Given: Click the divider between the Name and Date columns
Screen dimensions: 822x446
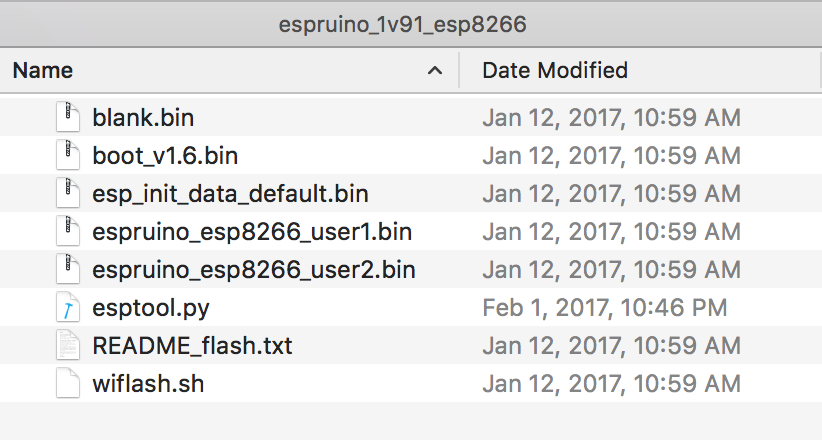Looking at the screenshot, I should 459,70.
